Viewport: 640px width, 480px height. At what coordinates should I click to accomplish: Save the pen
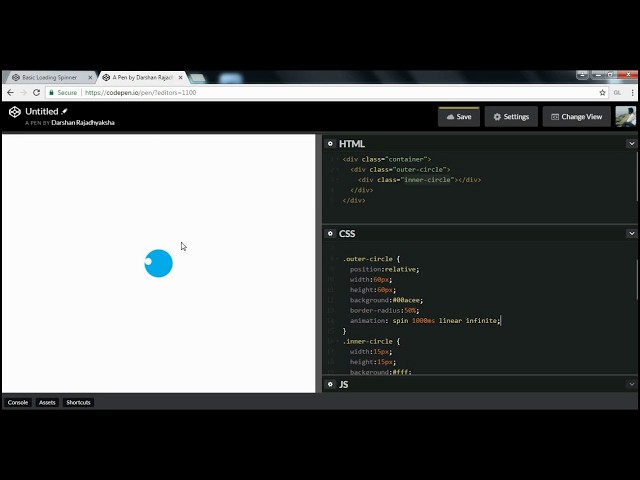click(459, 117)
